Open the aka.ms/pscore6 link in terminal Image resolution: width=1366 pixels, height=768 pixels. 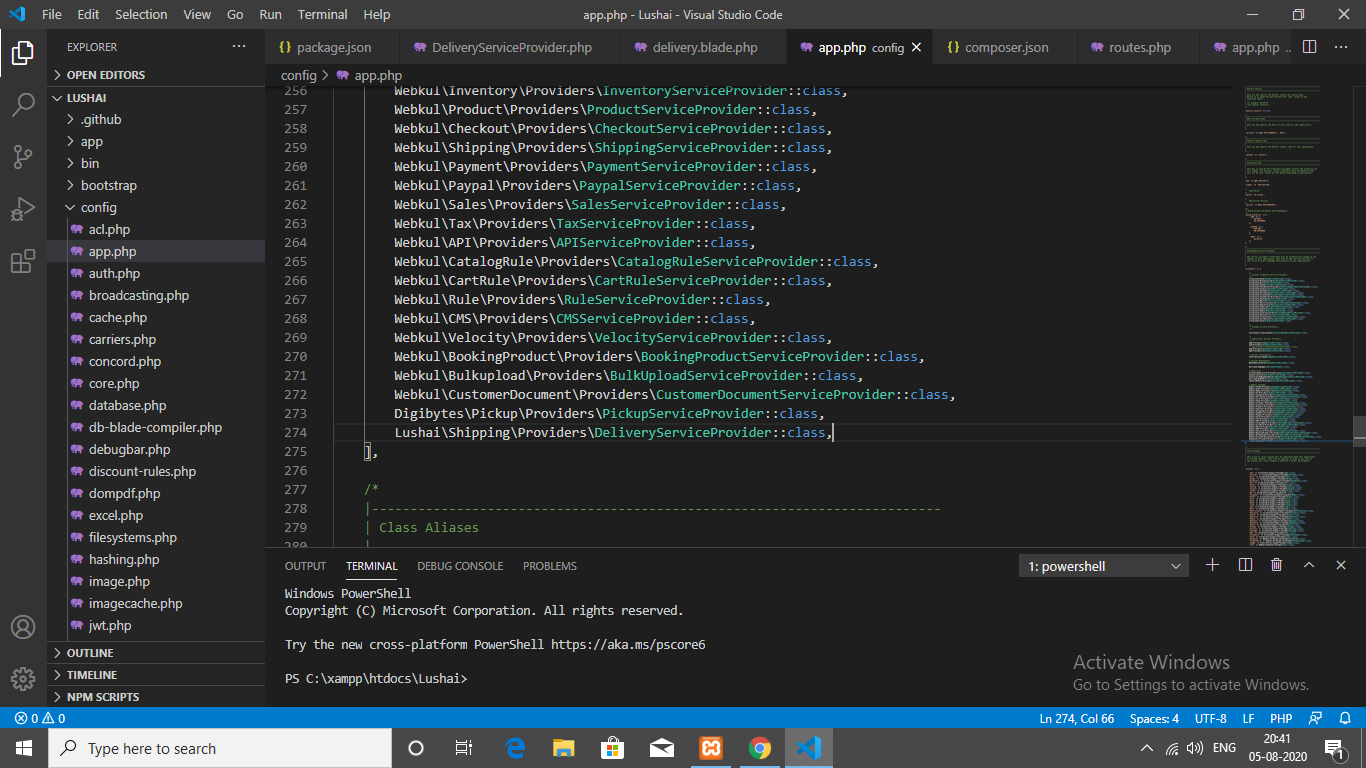pyautogui.click(x=628, y=645)
